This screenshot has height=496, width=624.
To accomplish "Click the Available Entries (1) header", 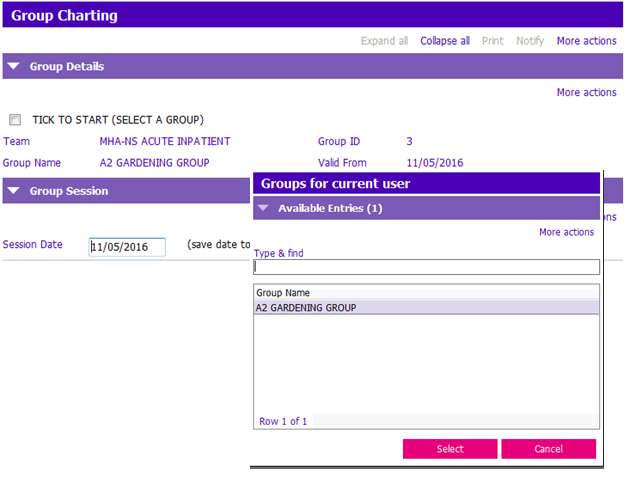I will tap(330, 208).
